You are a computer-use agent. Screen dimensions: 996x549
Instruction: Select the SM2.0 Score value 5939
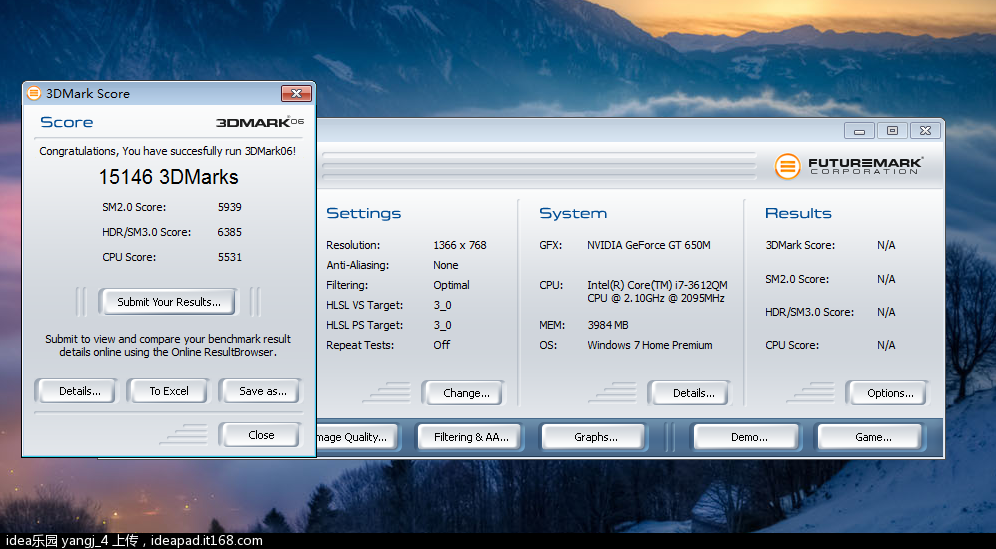tap(229, 207)
